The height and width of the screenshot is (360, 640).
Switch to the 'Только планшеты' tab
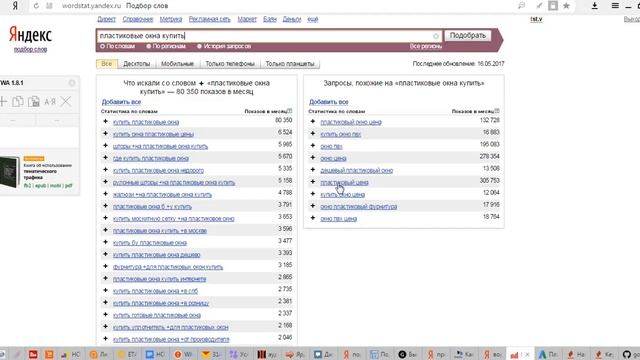[x=290, y=64]
